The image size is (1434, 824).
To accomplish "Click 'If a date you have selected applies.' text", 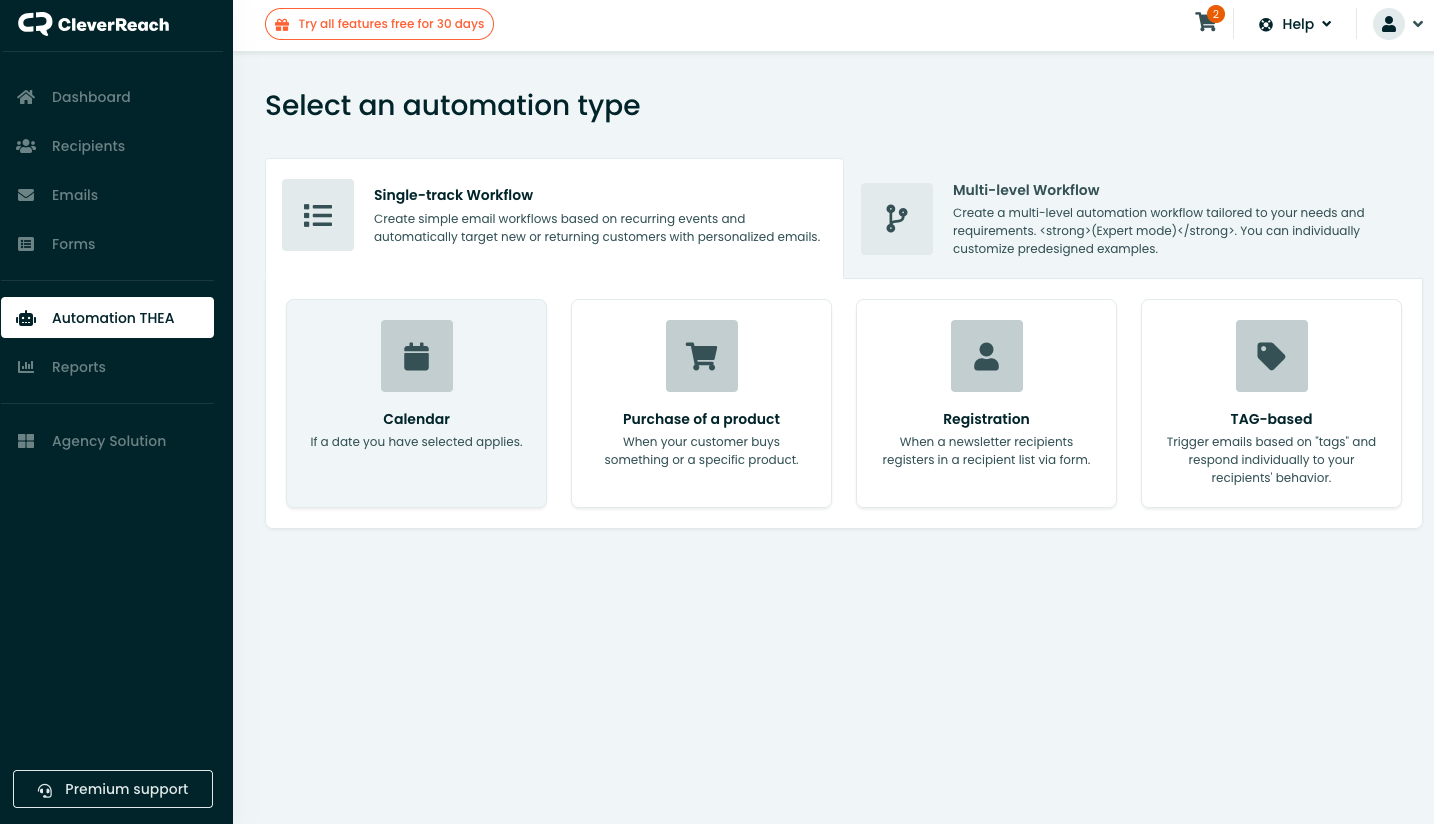I will [x=417, y=442].
